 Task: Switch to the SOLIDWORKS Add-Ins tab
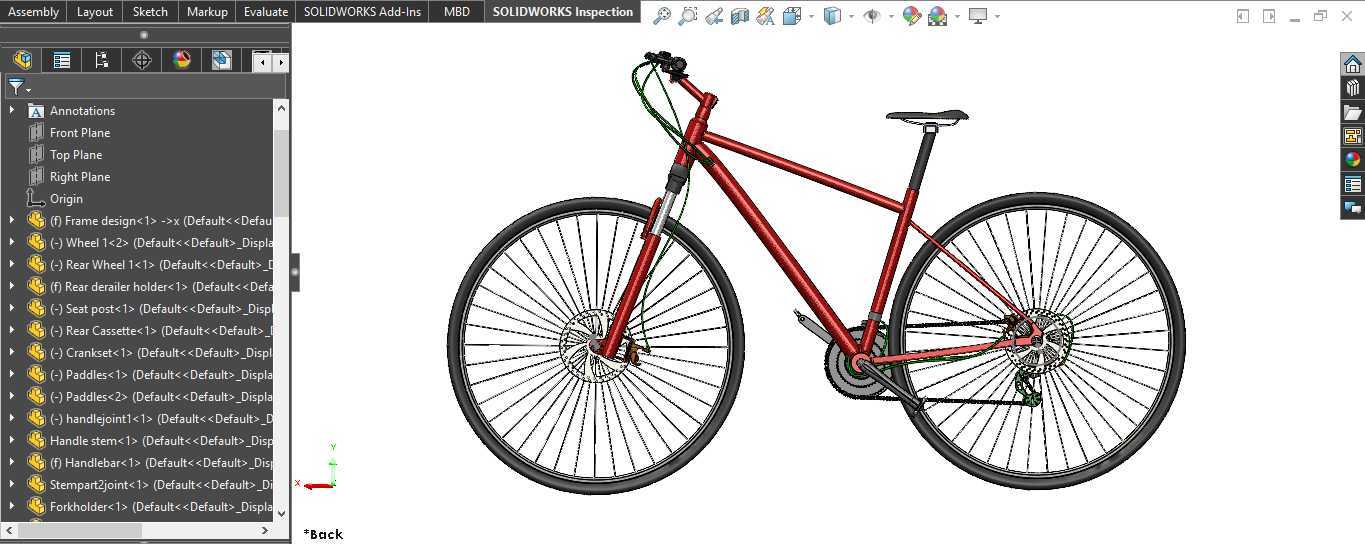click(x=362, y=12)
